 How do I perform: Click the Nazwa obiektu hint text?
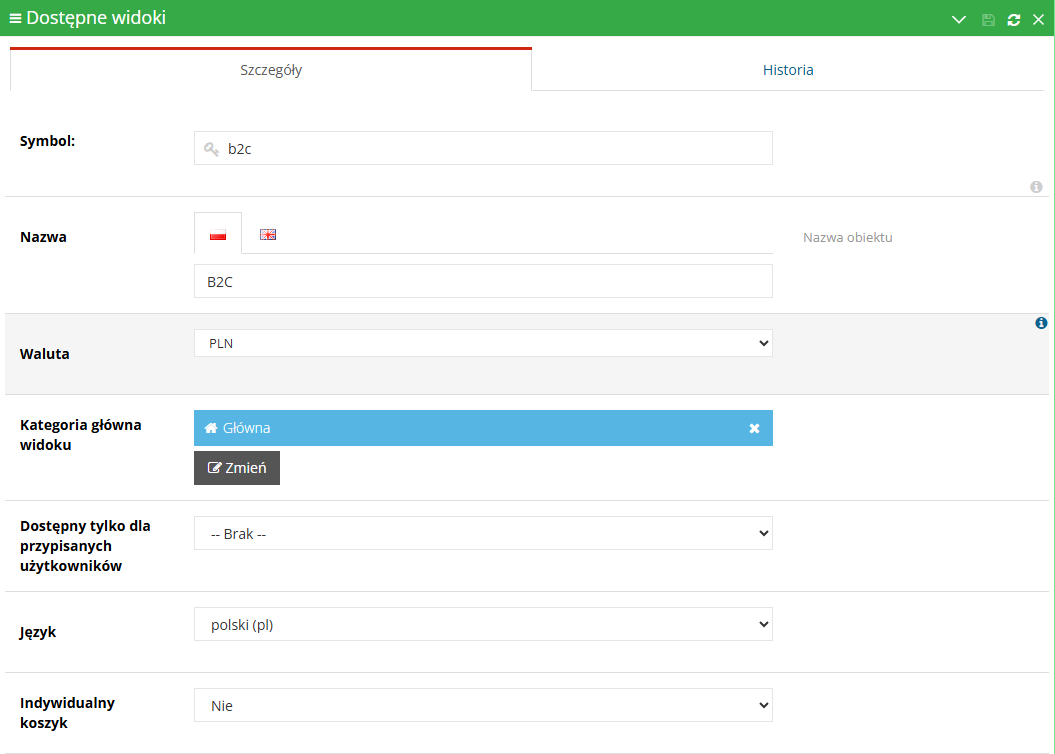848,237
